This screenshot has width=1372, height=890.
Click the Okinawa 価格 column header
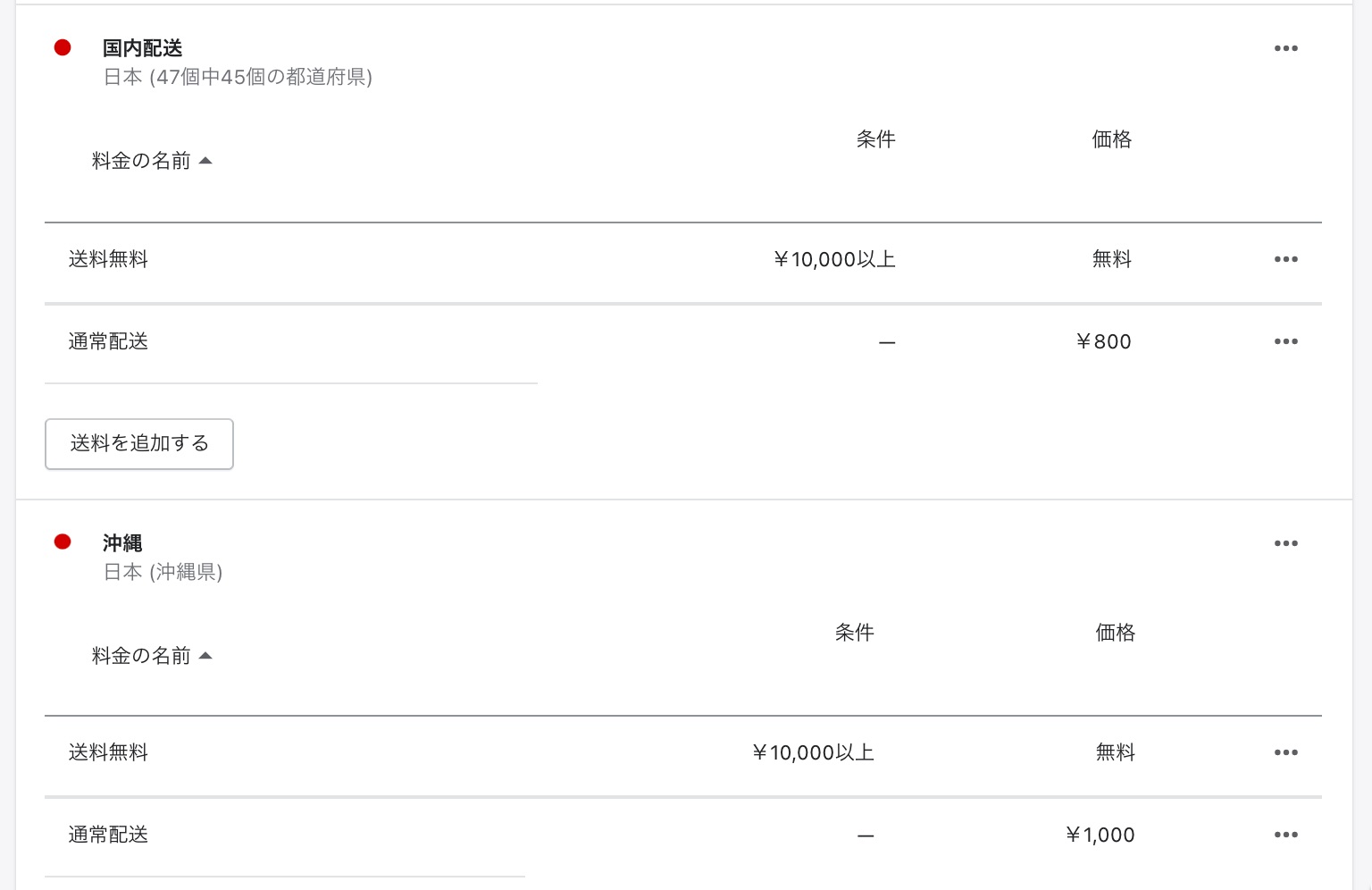(1116, 633)
